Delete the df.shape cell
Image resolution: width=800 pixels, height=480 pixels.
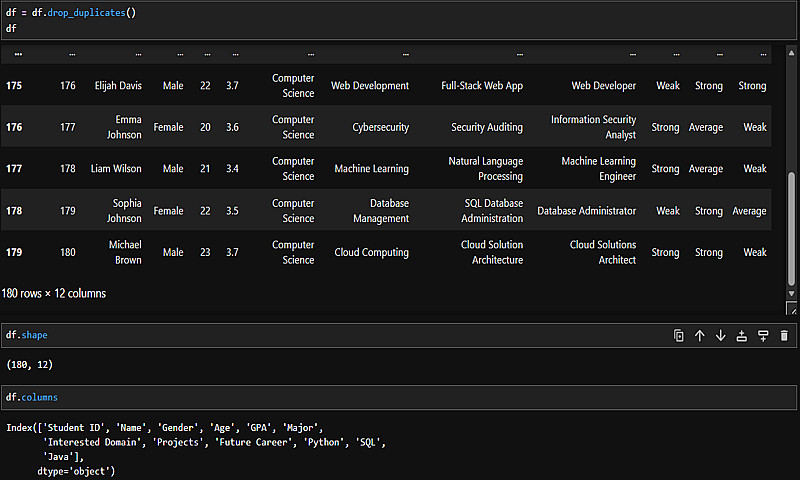pos(784,336)
